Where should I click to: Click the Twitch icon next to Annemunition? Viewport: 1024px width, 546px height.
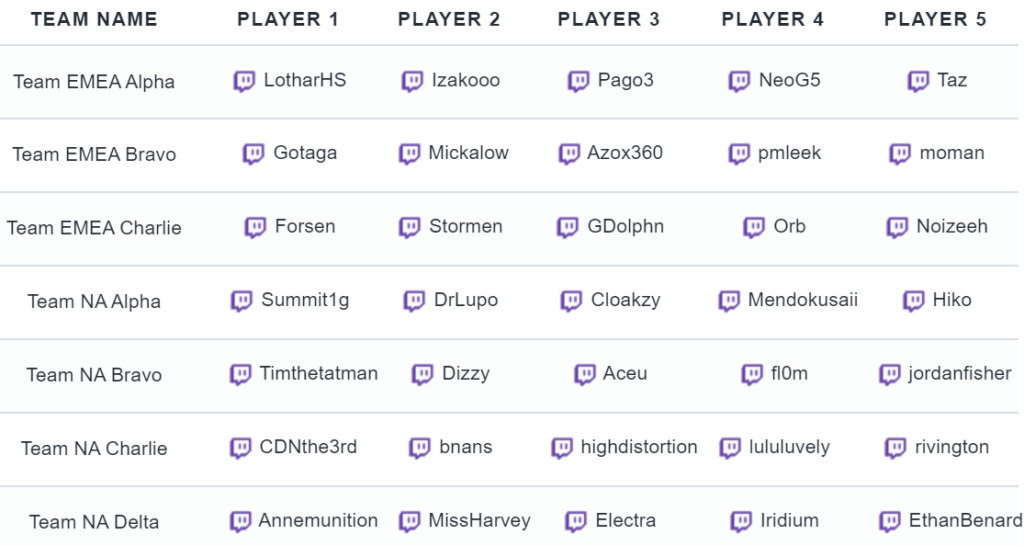(x=240, y=521)
